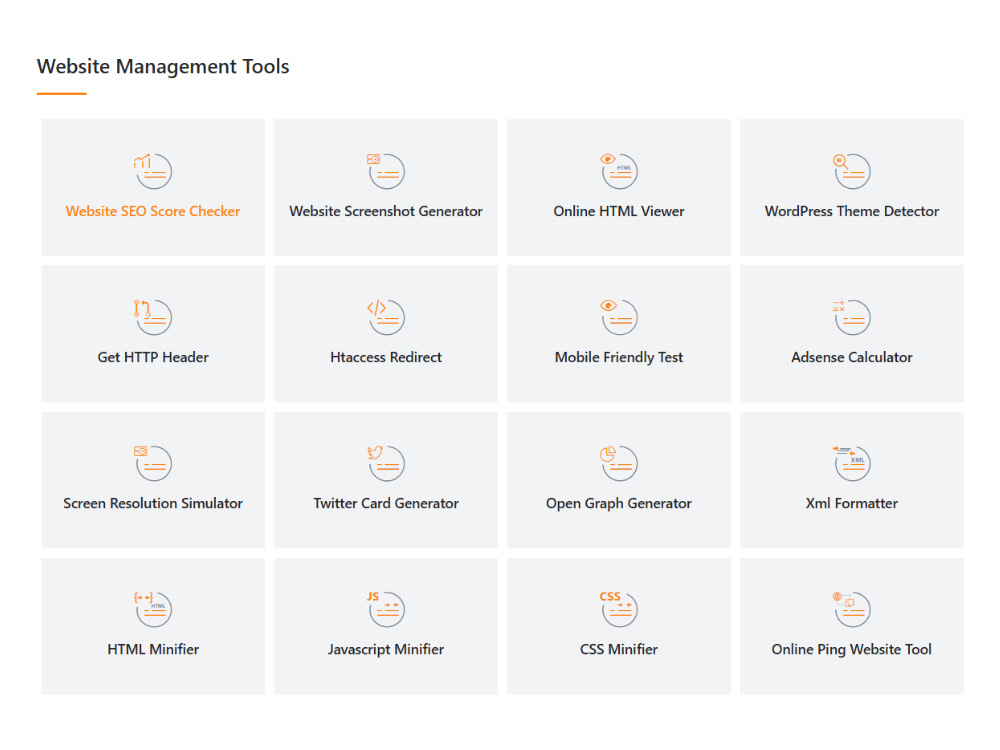The height and width of the screenshot is (750, 1000).
Task: Select the Adsense Calculator text link
Action: point(851,357)
